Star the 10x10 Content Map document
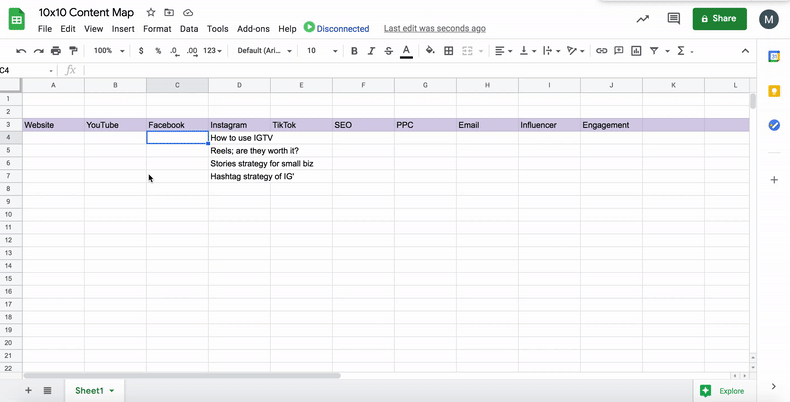The image size is (790, 402). (150, 13)
